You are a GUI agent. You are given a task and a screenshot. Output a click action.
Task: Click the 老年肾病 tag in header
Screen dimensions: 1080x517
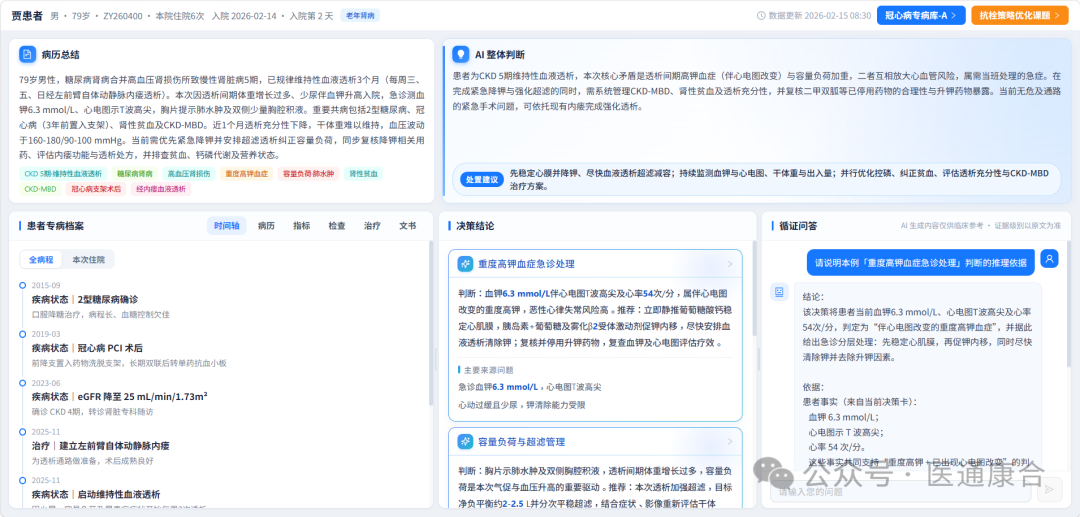pyautogui.click(x=360, y=15)
